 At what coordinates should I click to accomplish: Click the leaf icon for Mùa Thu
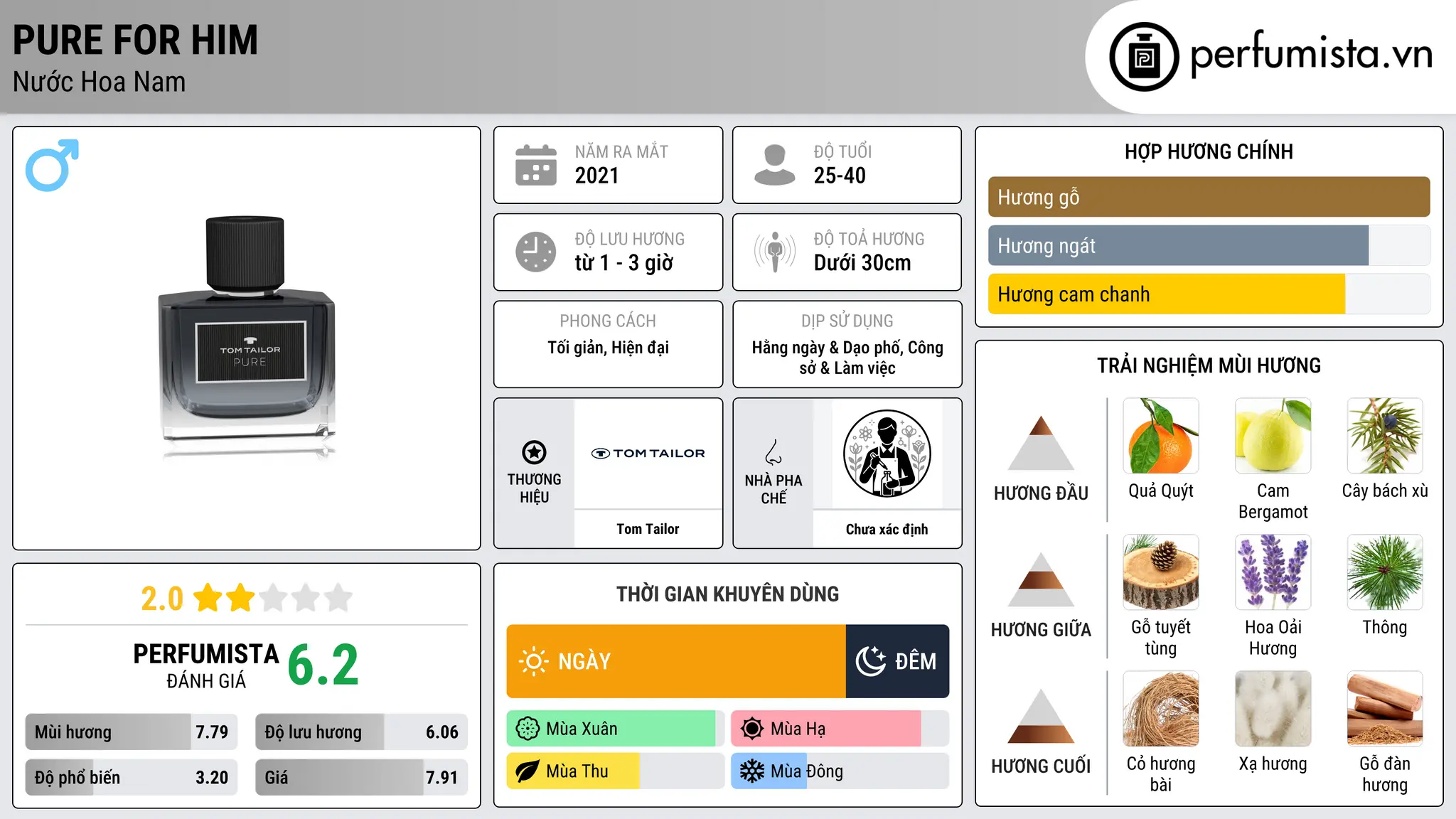(x=528, y=771)
